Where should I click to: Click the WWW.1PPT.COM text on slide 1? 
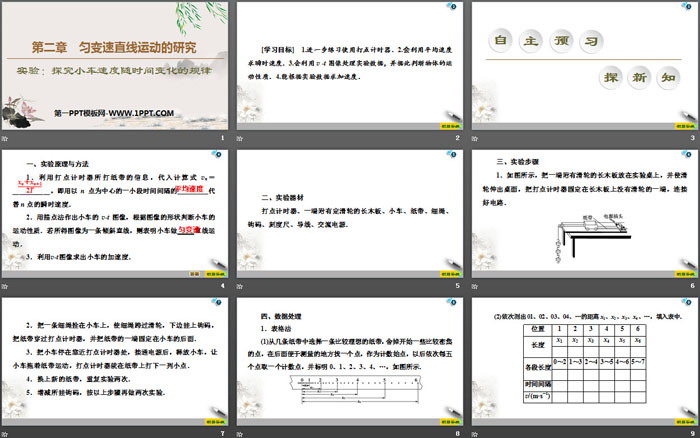(x=141, y=113)
